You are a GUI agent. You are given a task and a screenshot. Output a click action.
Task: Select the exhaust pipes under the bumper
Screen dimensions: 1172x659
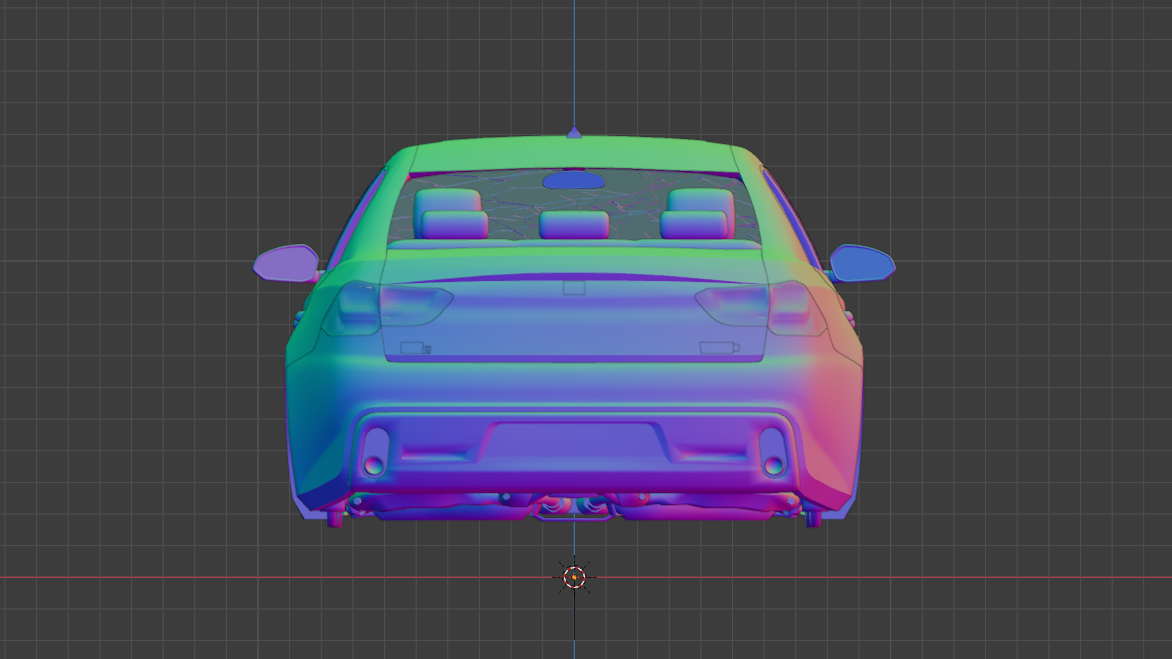(x=574, y=507)
